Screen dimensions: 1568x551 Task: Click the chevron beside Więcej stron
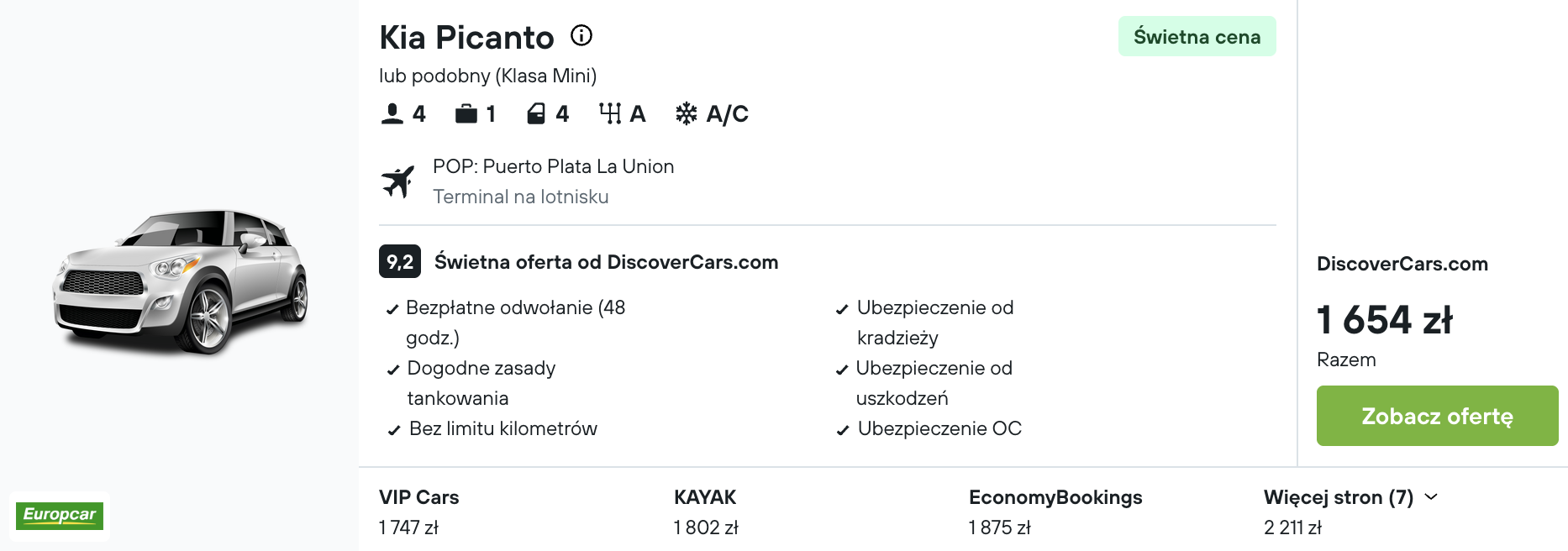tap(1431, 496)
